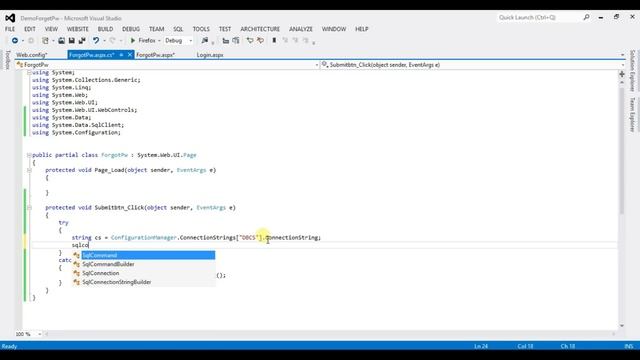Click the editor vertical scrollbar thumb

622,150
